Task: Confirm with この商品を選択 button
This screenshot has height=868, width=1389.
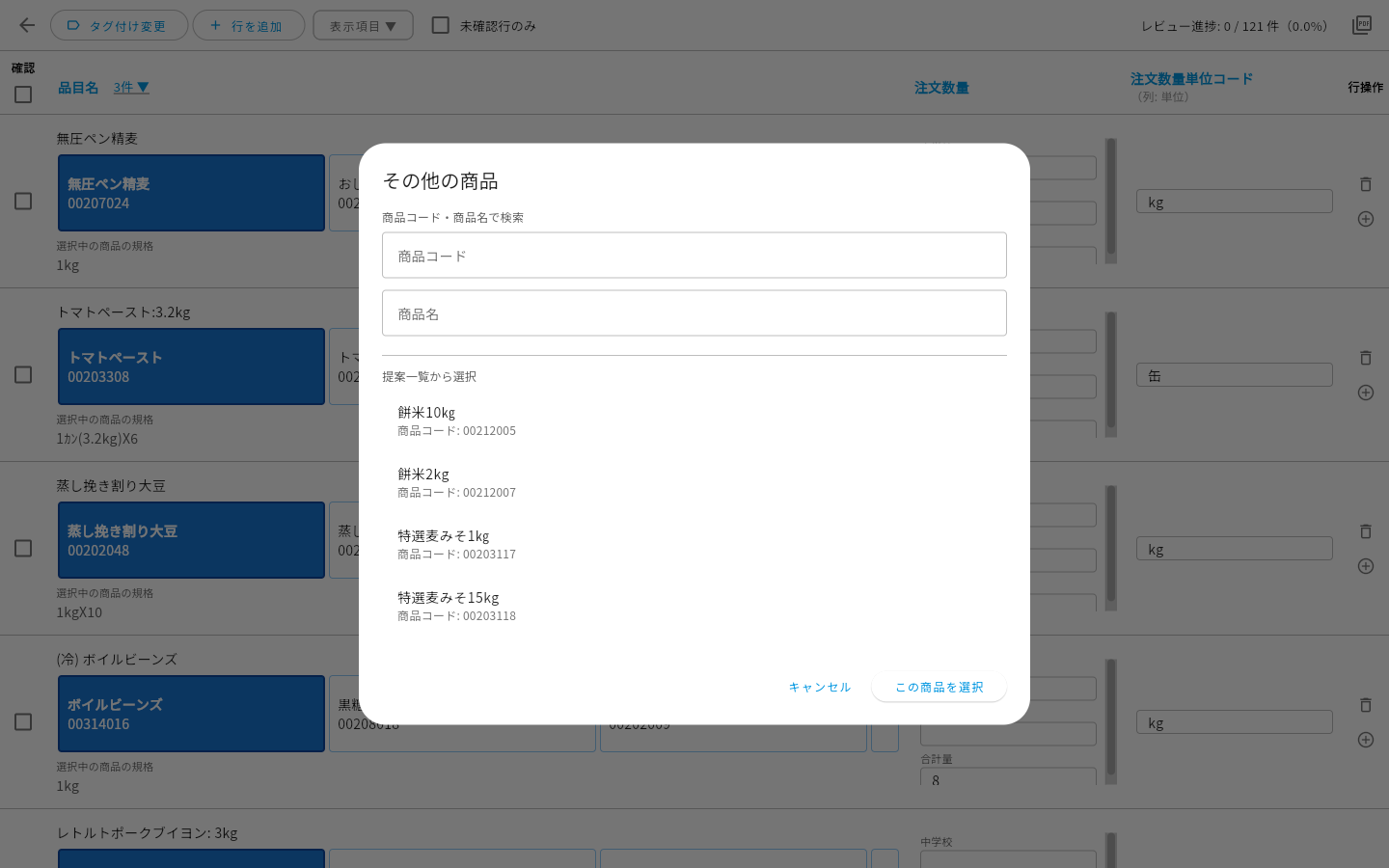Action: [940, 687]
